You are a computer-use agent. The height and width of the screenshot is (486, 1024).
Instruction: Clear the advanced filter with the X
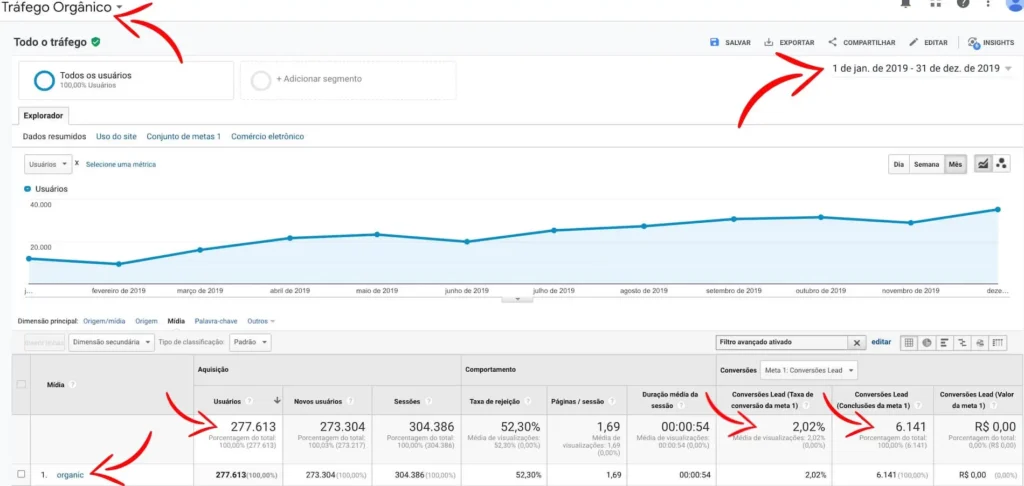tap(857, 342)
